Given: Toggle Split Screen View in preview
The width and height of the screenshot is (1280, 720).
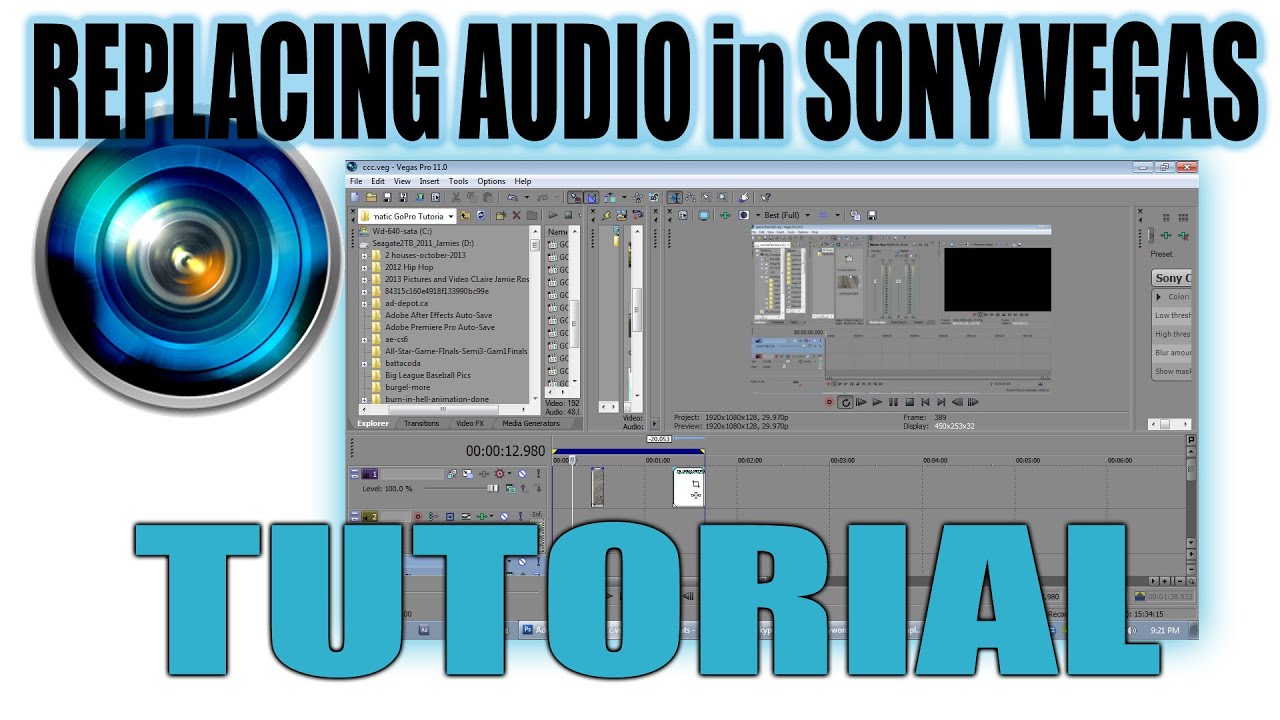Looking at the screenshot, I should pyautogui.click(x=744, y=215).
